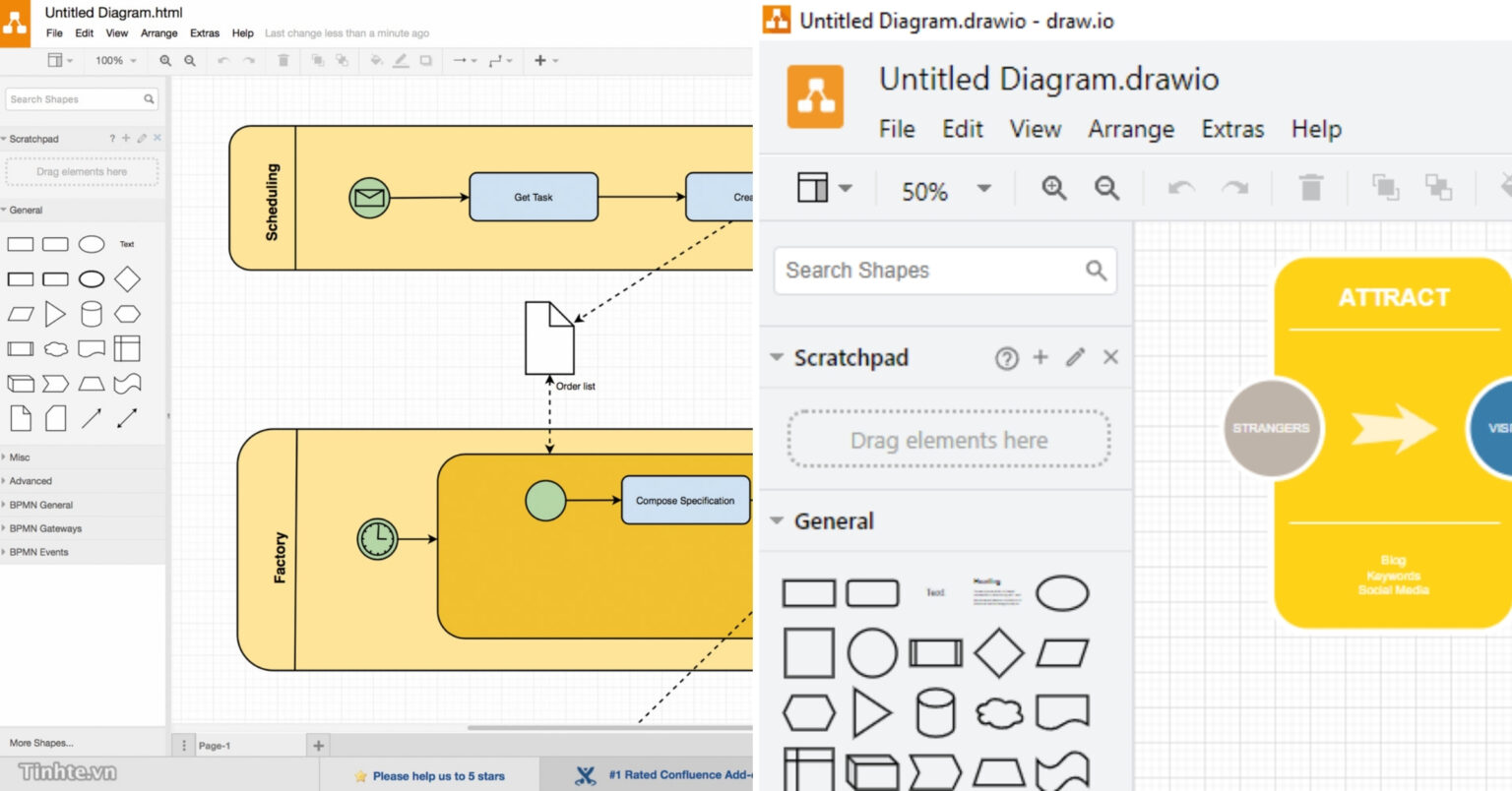
Task: Open the three-dot page menu beside Page-1
Action: 184,746
